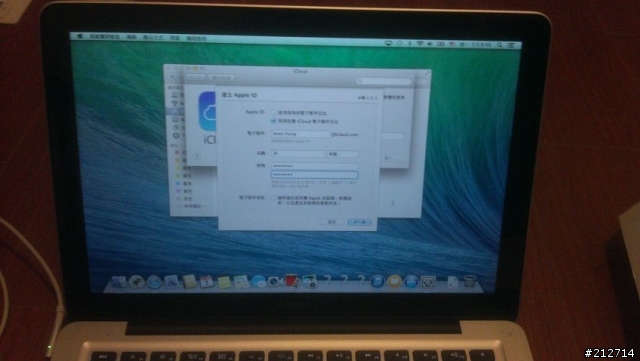The width and height of the screenshot is (640, 361).
Task: Open iTunes music note icon
Action: [378, 281]
